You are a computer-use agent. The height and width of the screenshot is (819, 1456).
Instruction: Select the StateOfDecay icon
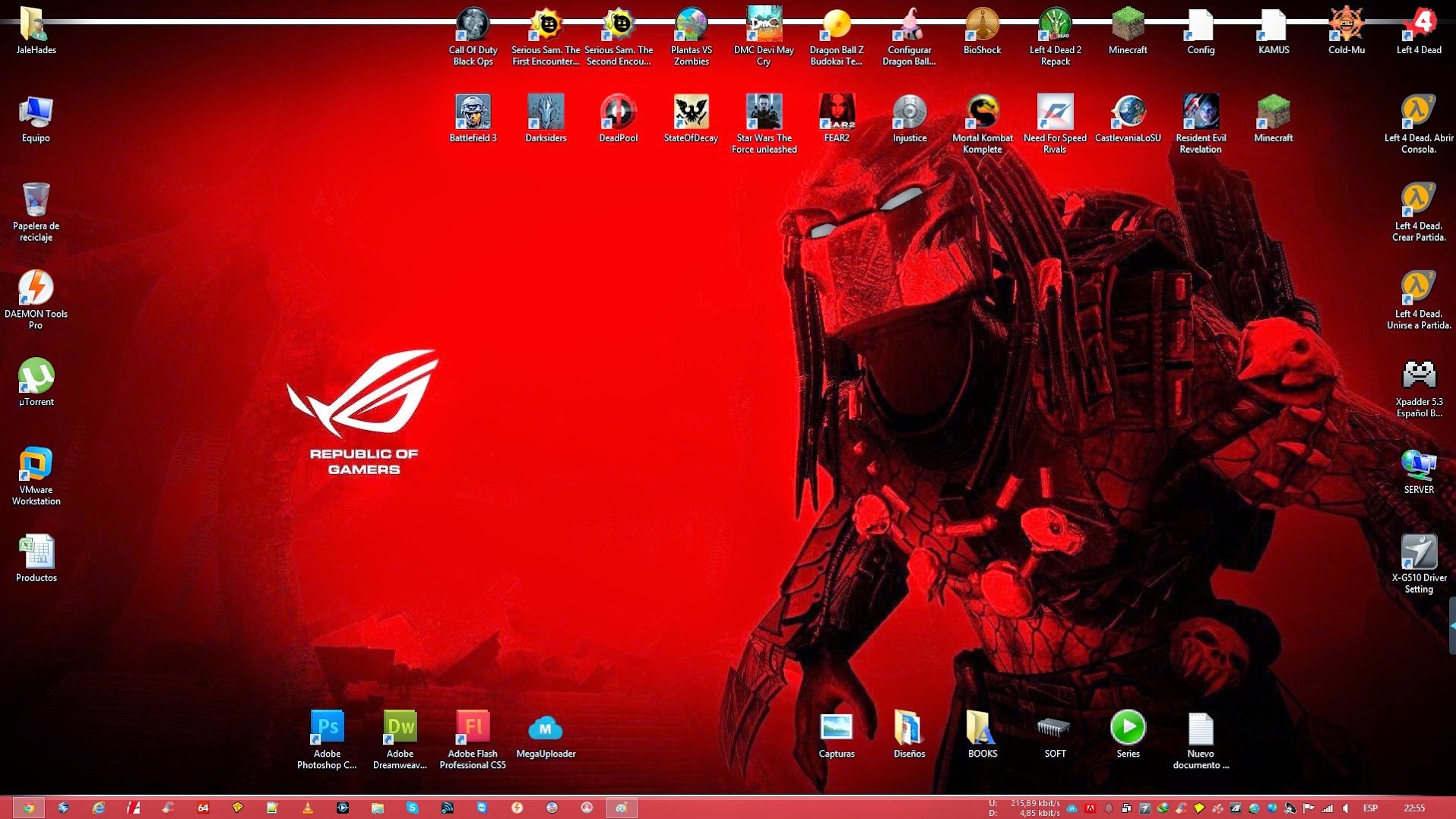pyautogui.click(x=691, y=119)
